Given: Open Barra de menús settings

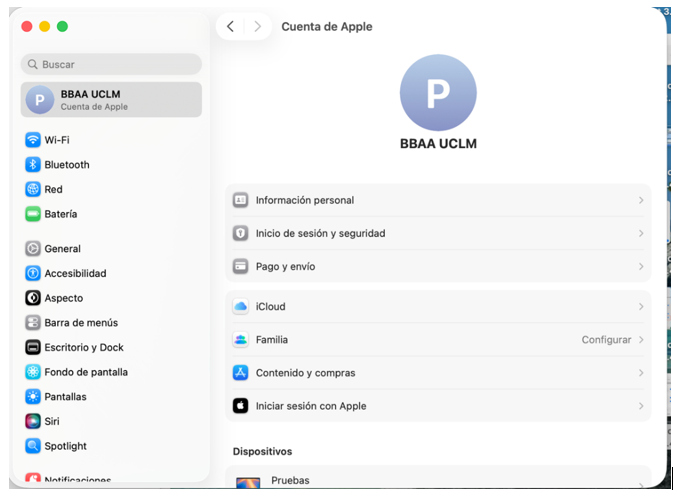Looking at the screenshot, I should pos(80,323).
